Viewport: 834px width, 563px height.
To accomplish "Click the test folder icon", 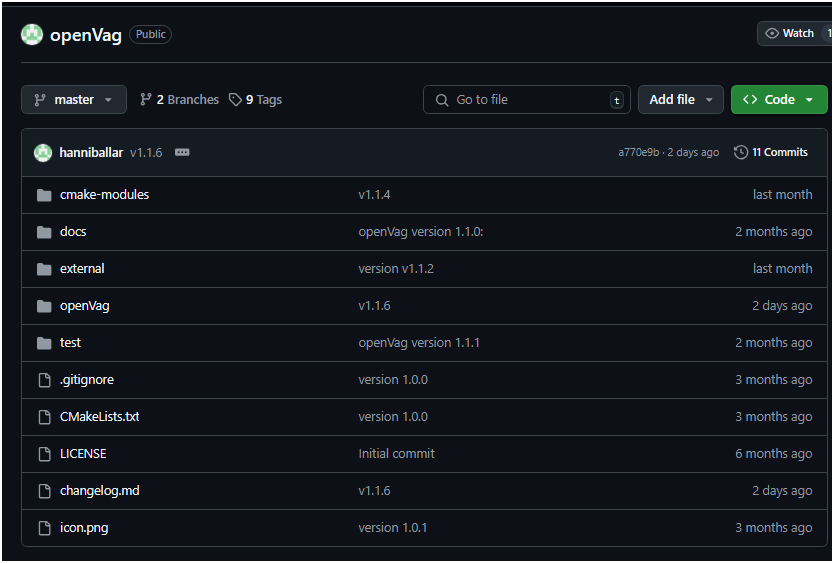I will [x=44, y=343].
